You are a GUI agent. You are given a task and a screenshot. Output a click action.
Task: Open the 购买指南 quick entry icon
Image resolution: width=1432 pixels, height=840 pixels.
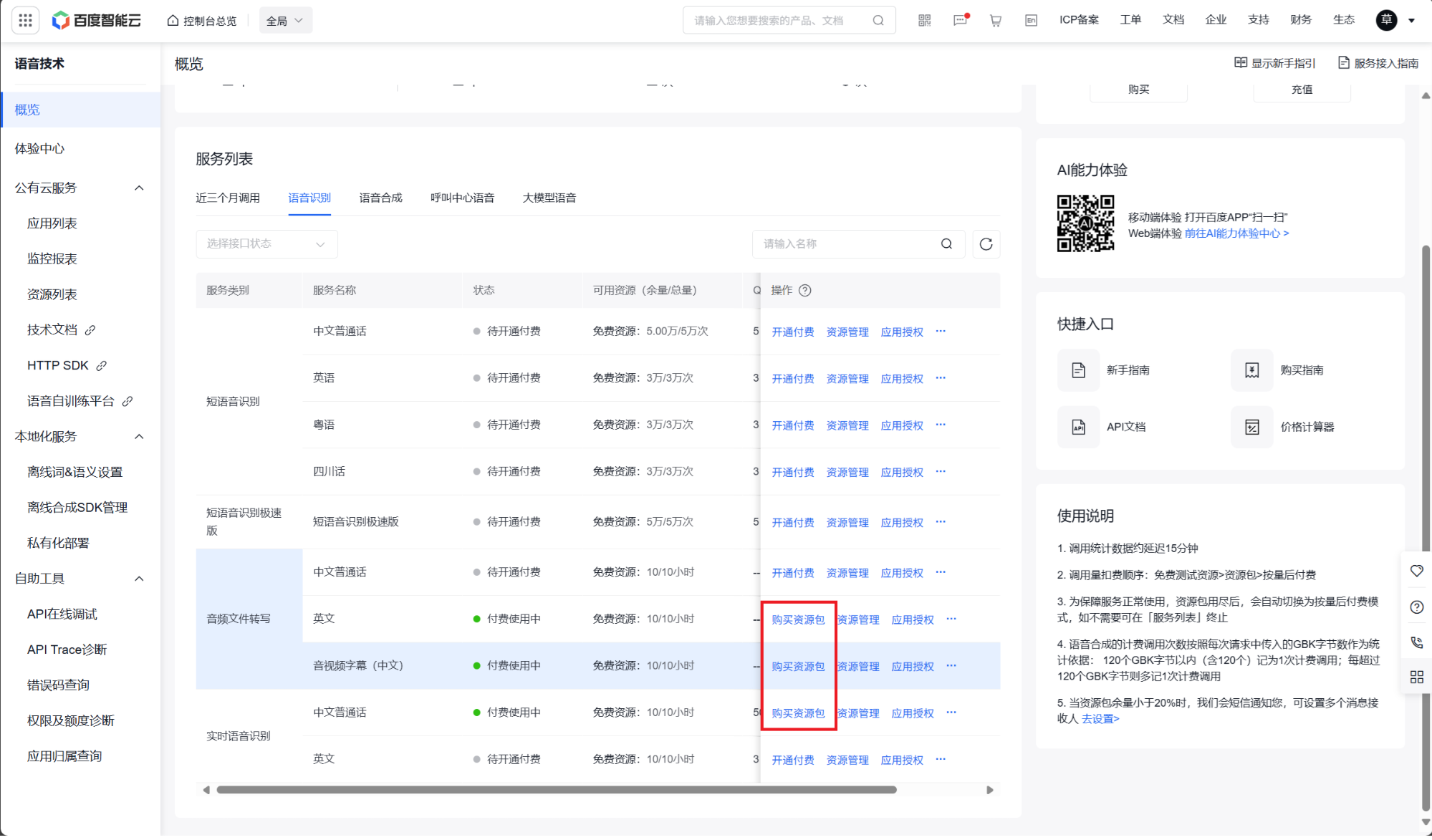point(1252,371)
